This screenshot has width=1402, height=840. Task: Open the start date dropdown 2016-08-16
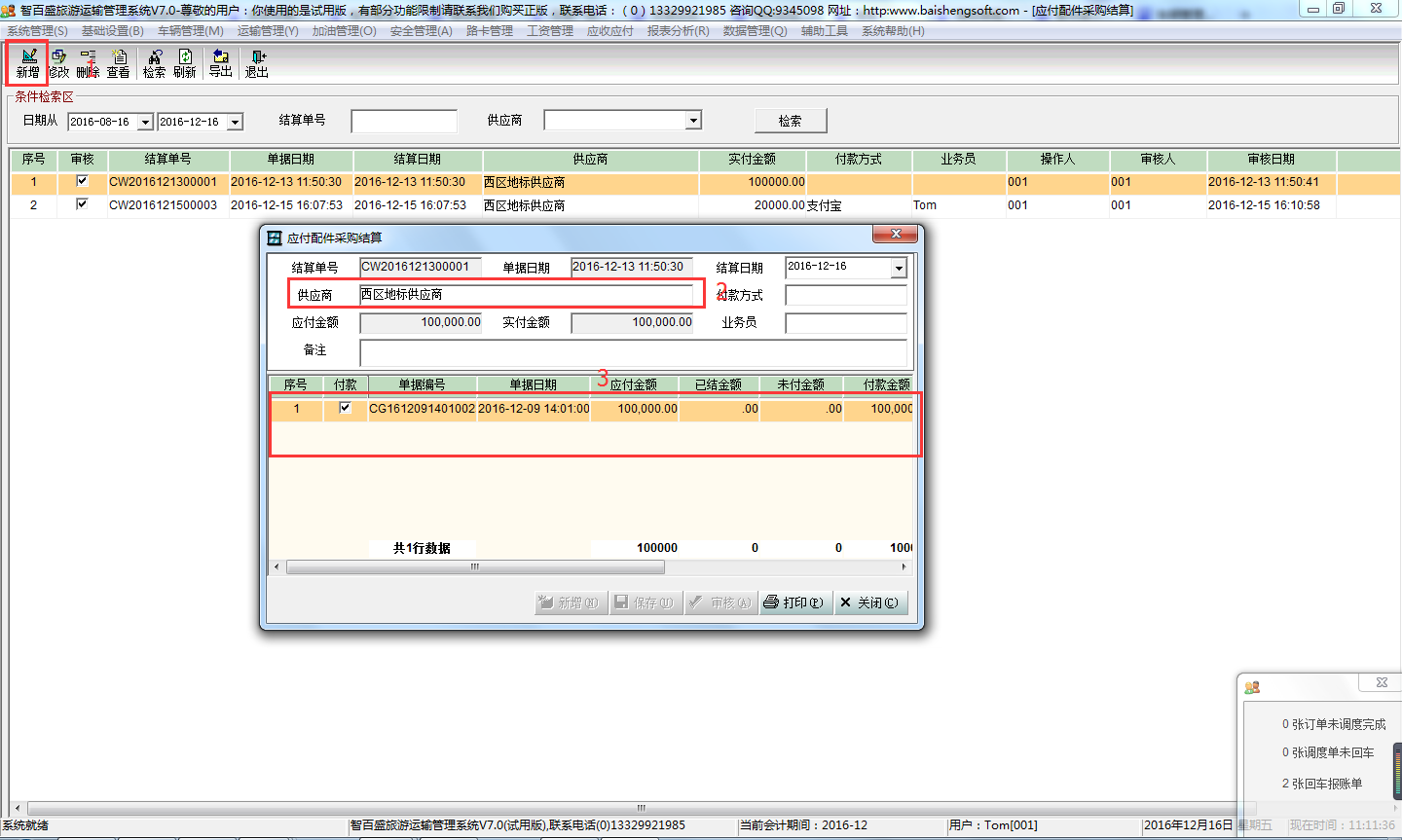coord(145,123)
